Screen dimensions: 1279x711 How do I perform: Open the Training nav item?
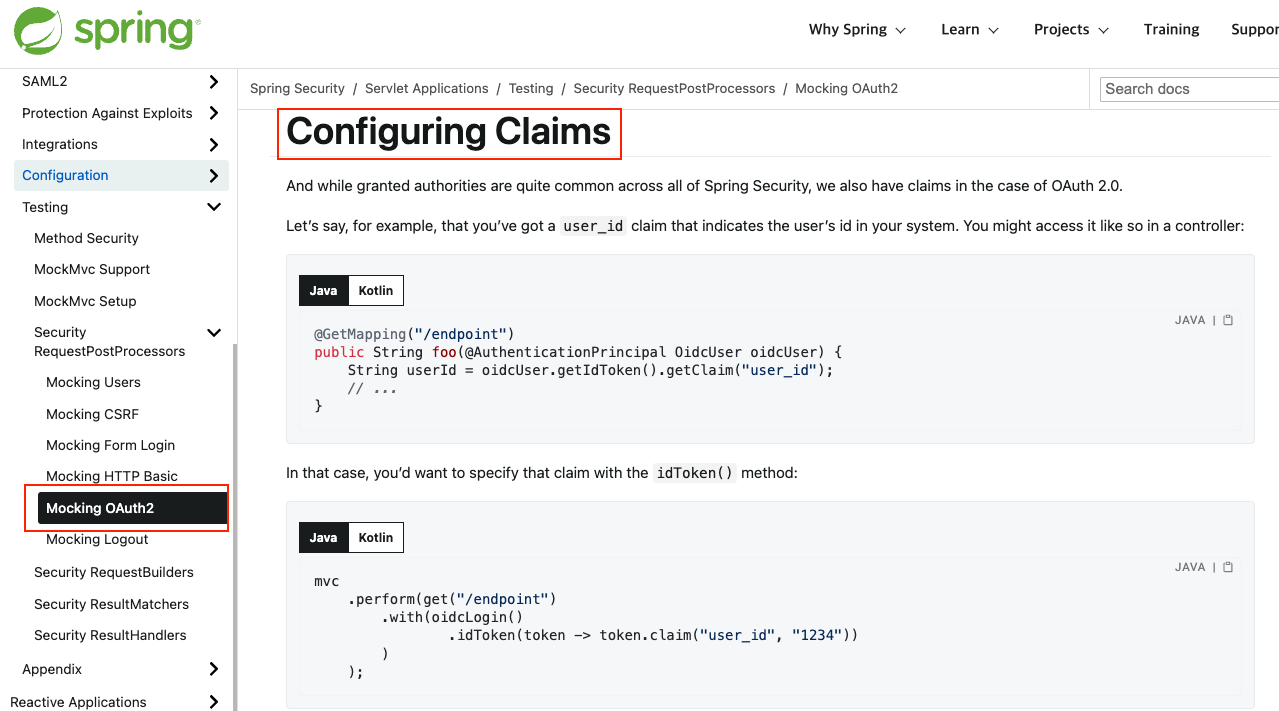(1171, 30)
